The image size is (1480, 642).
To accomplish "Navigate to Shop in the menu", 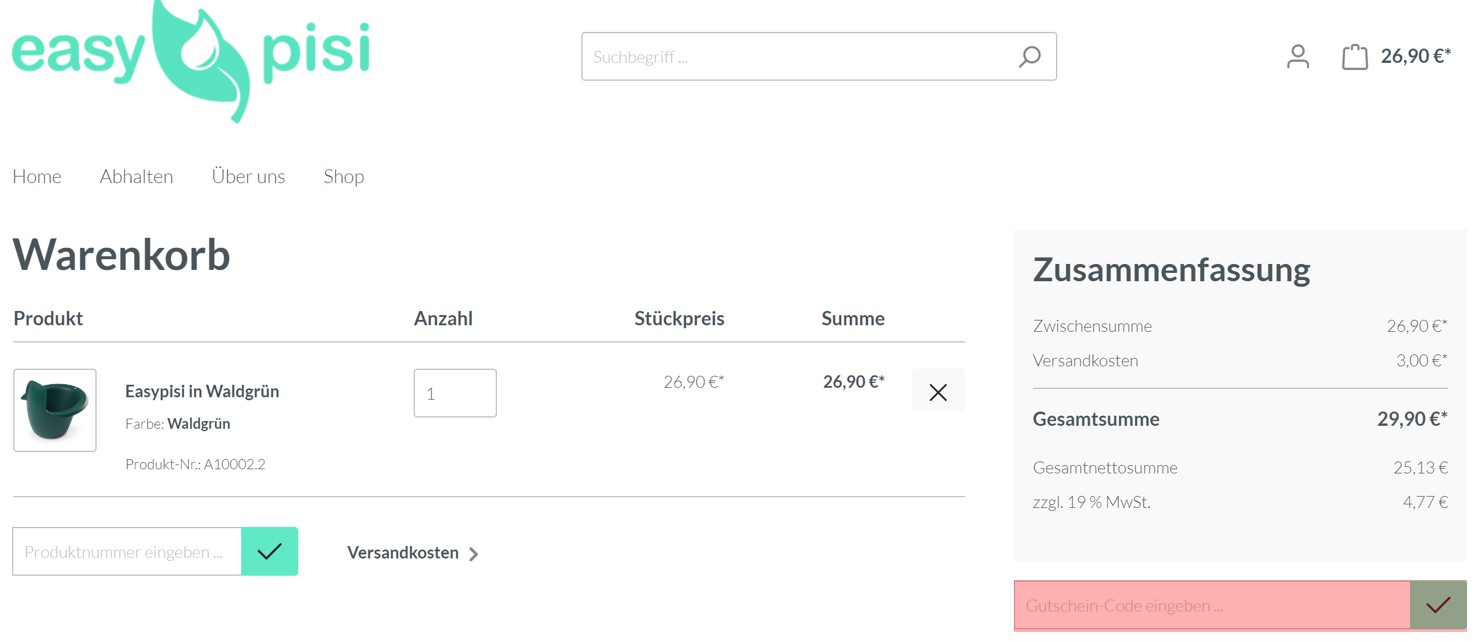I will [x=344, y=176].
